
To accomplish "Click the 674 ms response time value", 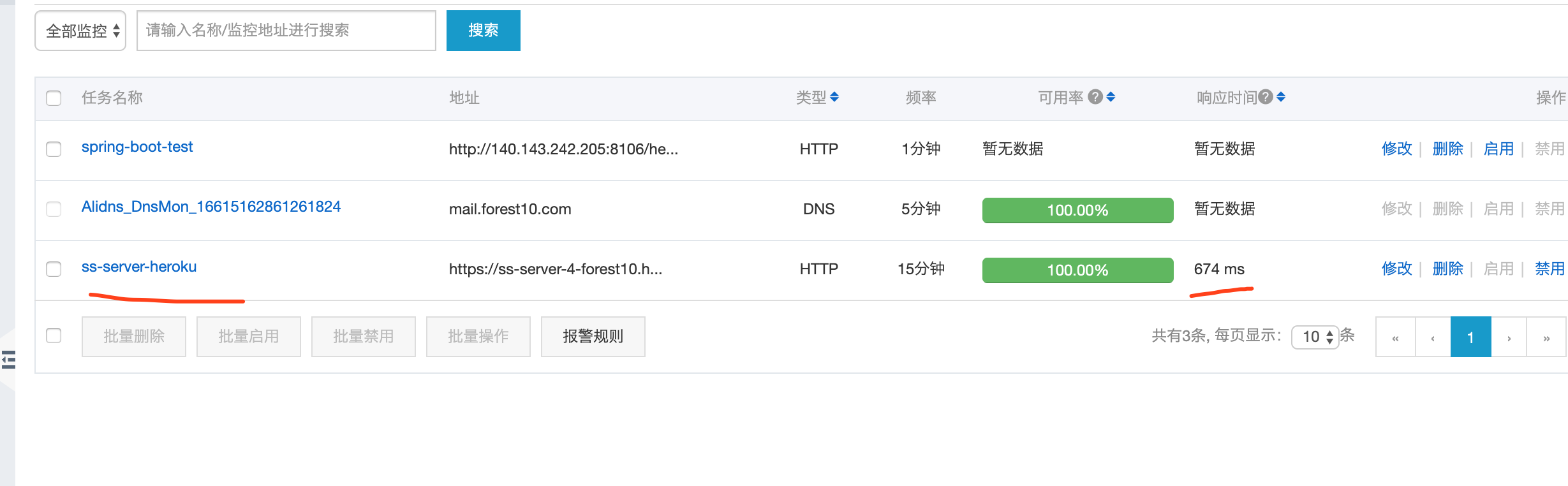I will coord(1219,269).
